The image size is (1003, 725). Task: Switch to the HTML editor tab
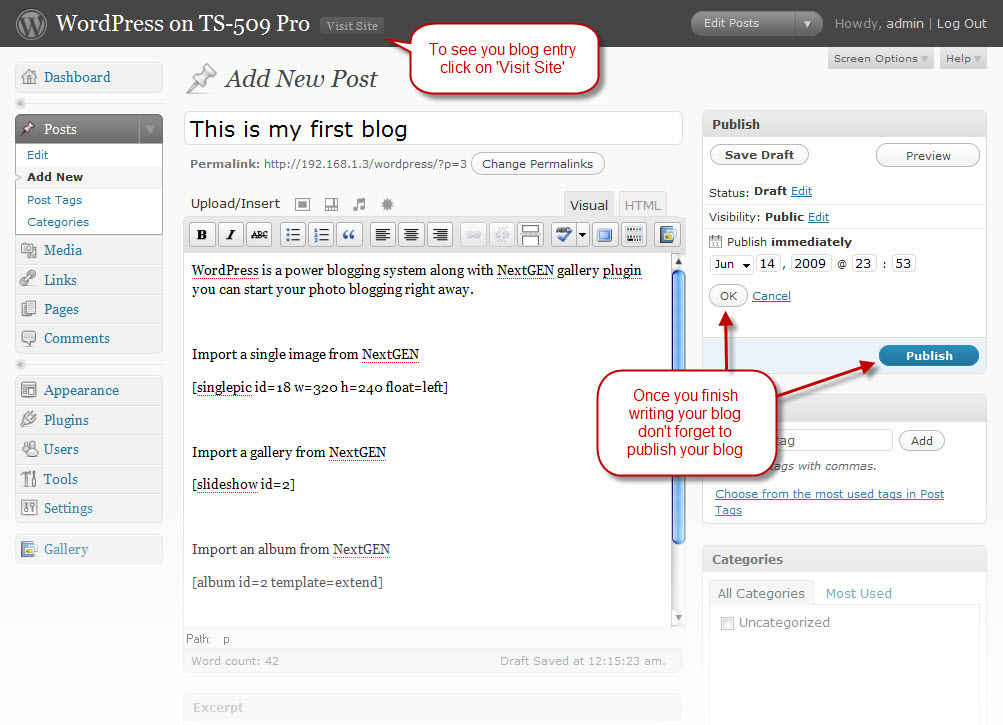click(642, 205)
